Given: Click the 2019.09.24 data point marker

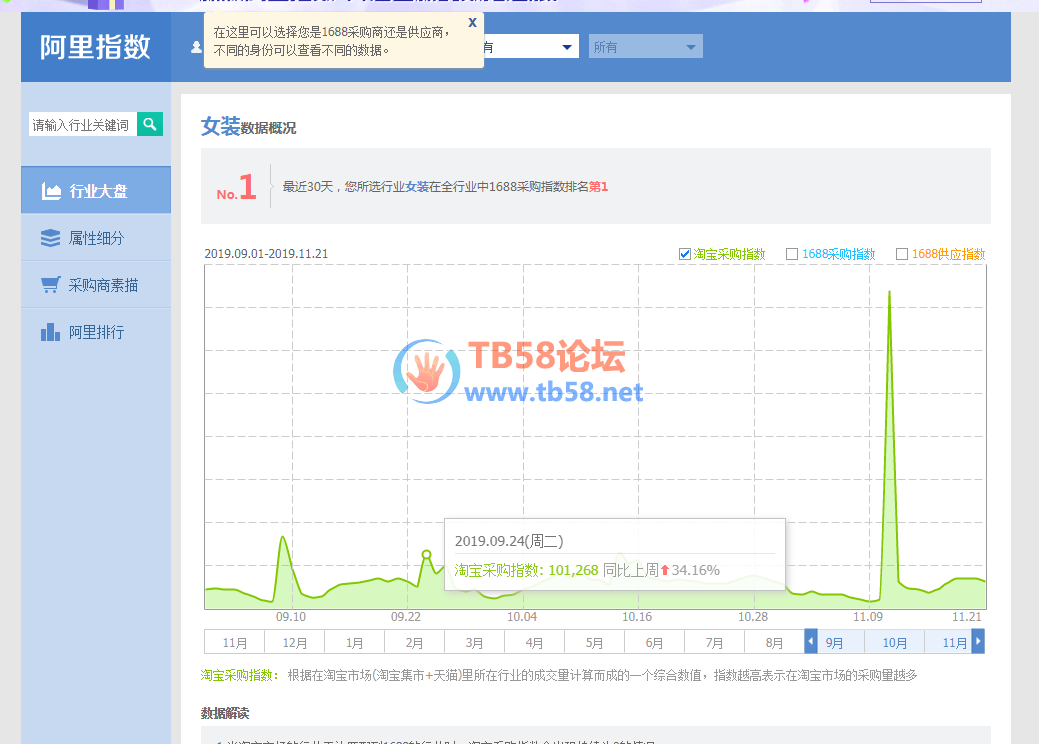Looking at the screenshot, I should coord(426,555).
